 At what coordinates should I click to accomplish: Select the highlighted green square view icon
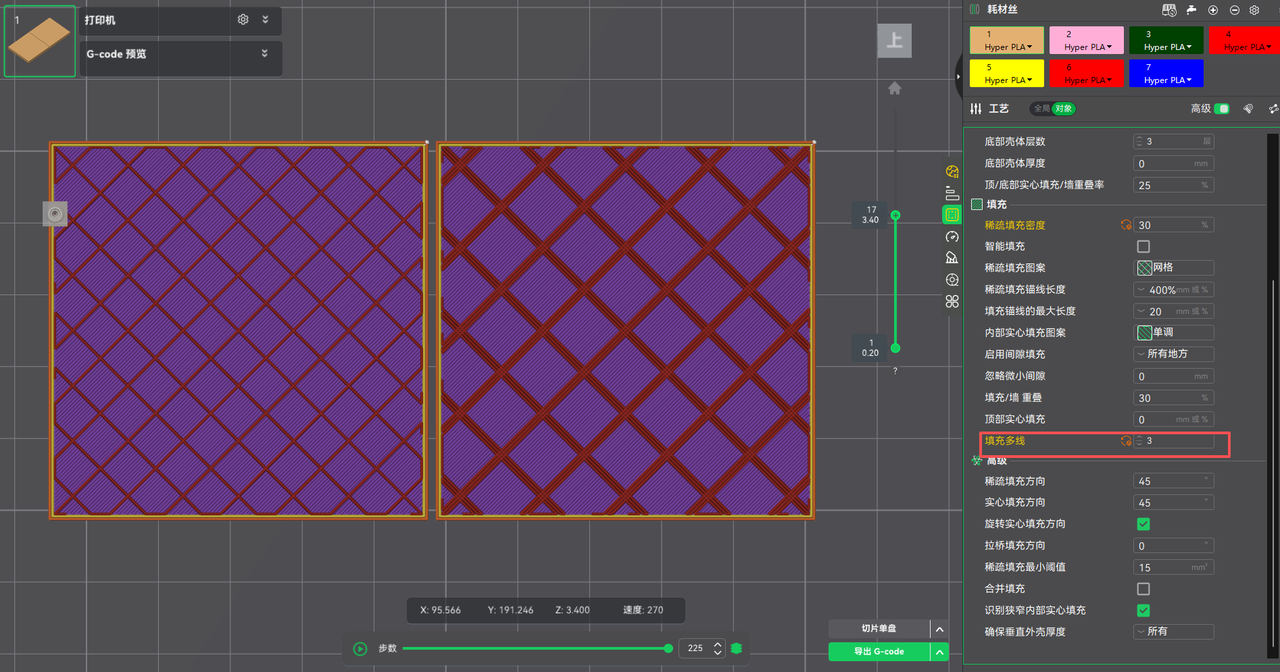[x=952, y=214]
